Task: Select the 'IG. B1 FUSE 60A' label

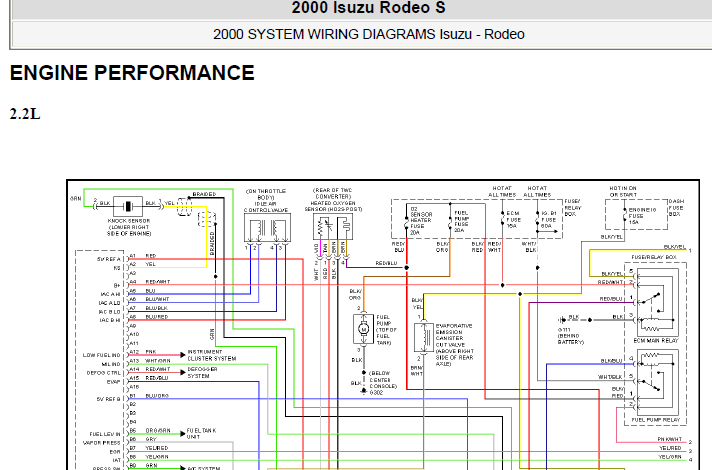Action: coord(549,219)
